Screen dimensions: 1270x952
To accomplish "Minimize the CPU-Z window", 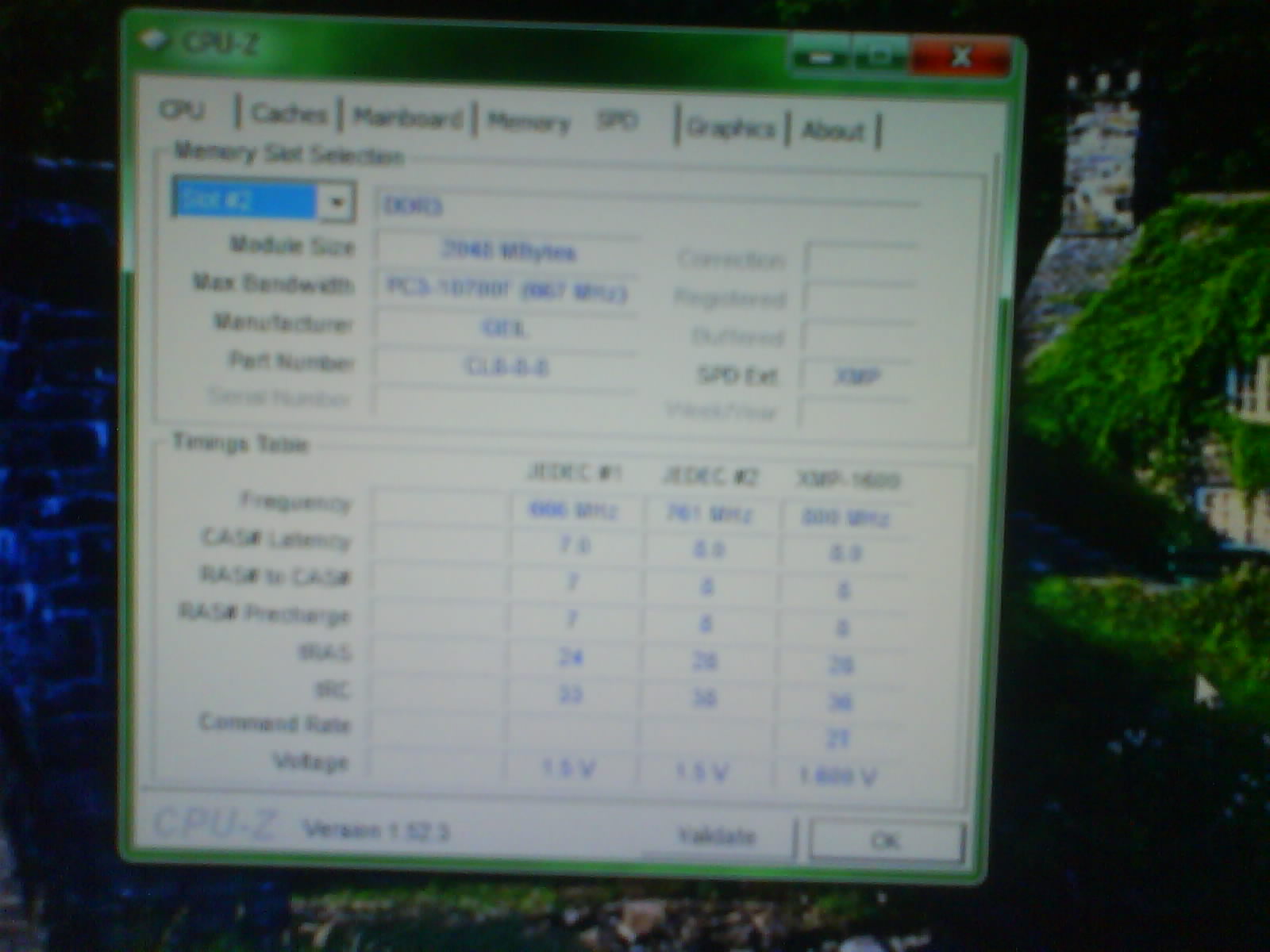I will 821,57.
